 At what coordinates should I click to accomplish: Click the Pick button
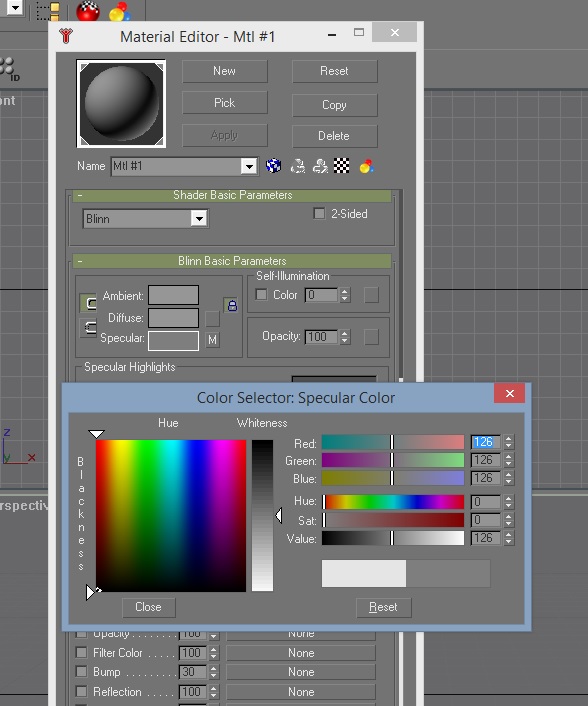[225, 103]
